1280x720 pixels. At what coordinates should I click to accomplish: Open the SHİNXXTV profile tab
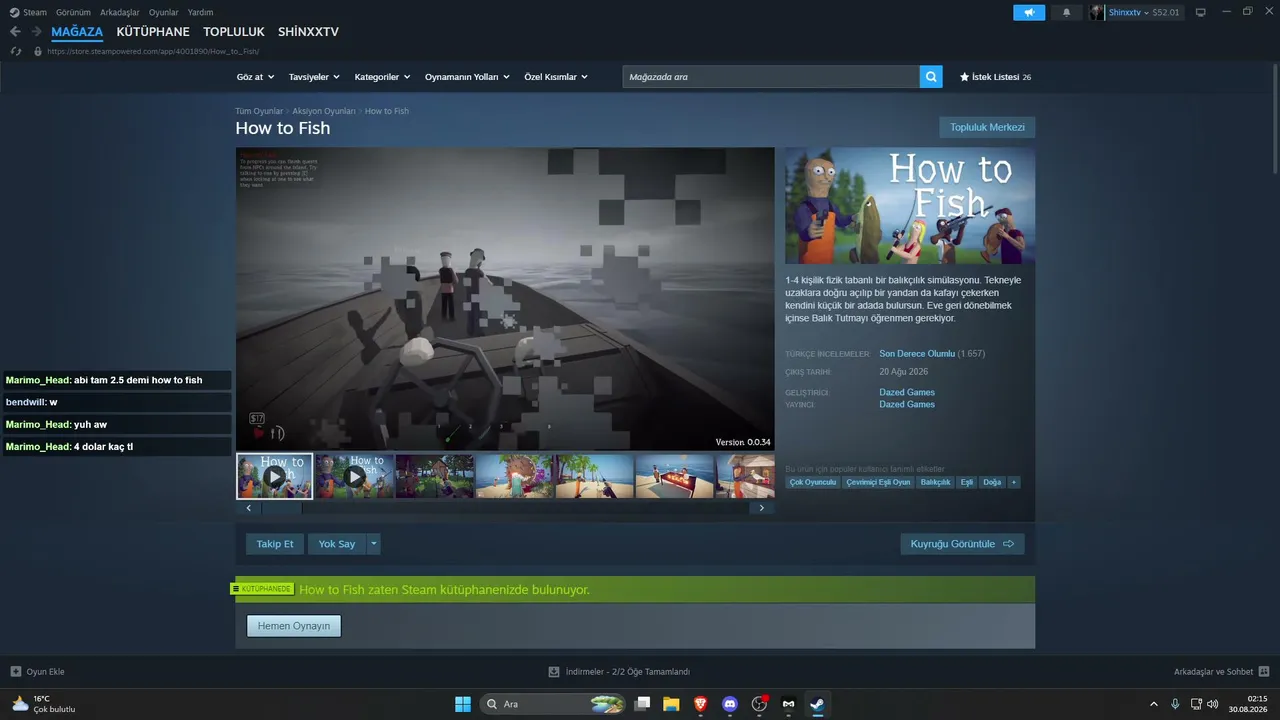[x=308, y=32]
